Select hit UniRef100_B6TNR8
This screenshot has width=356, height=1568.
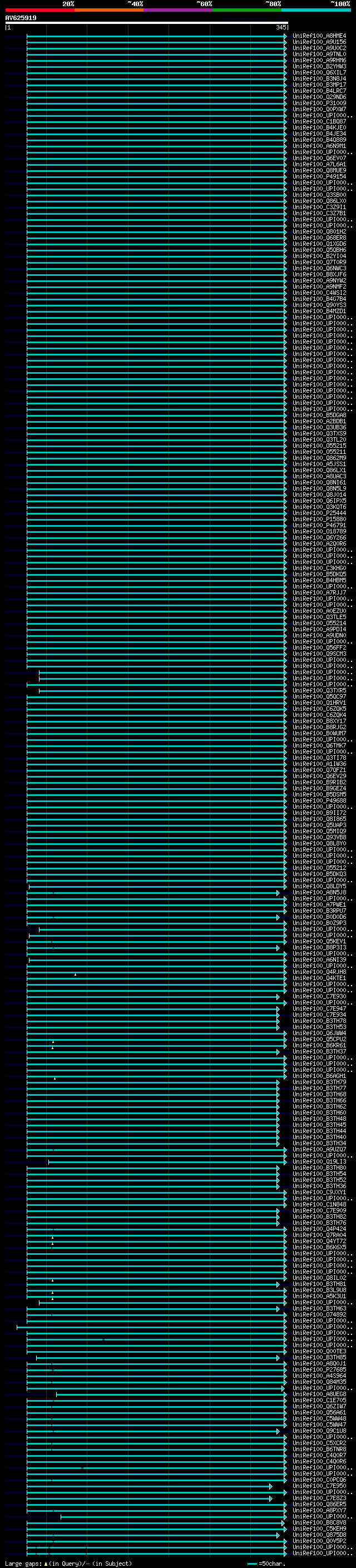click(x=319, y=1449)
